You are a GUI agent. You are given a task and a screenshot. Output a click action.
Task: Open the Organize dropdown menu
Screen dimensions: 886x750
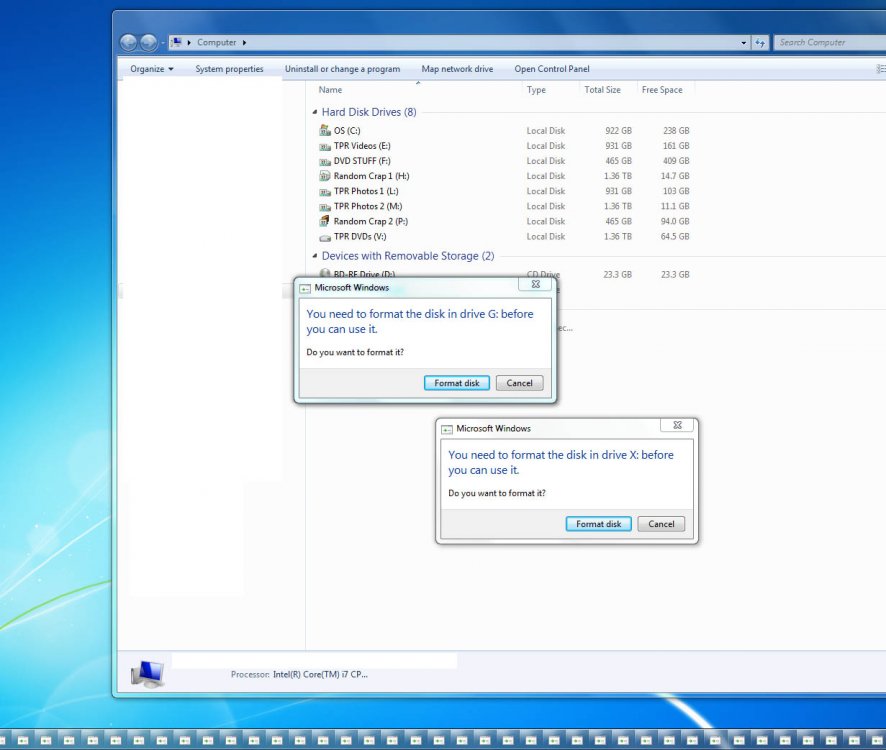tap(151, 69)
